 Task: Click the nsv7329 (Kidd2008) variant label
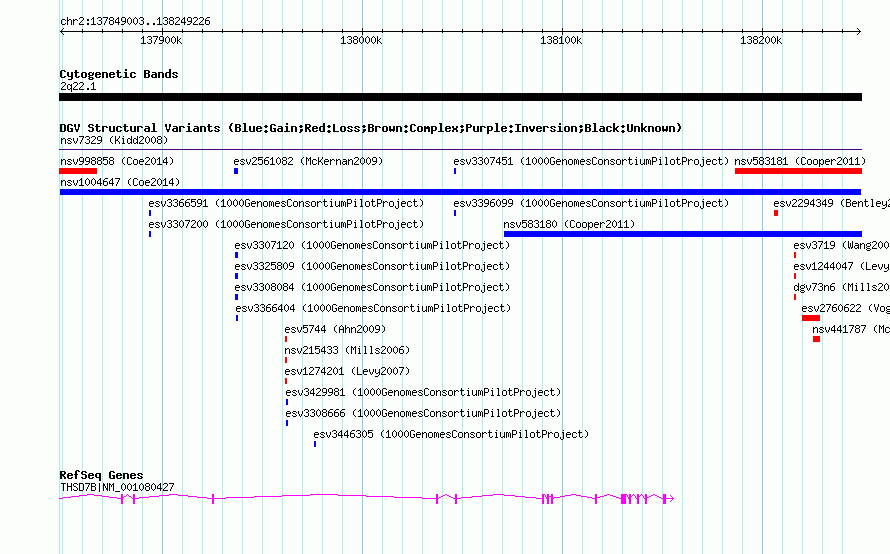[114, 140]
